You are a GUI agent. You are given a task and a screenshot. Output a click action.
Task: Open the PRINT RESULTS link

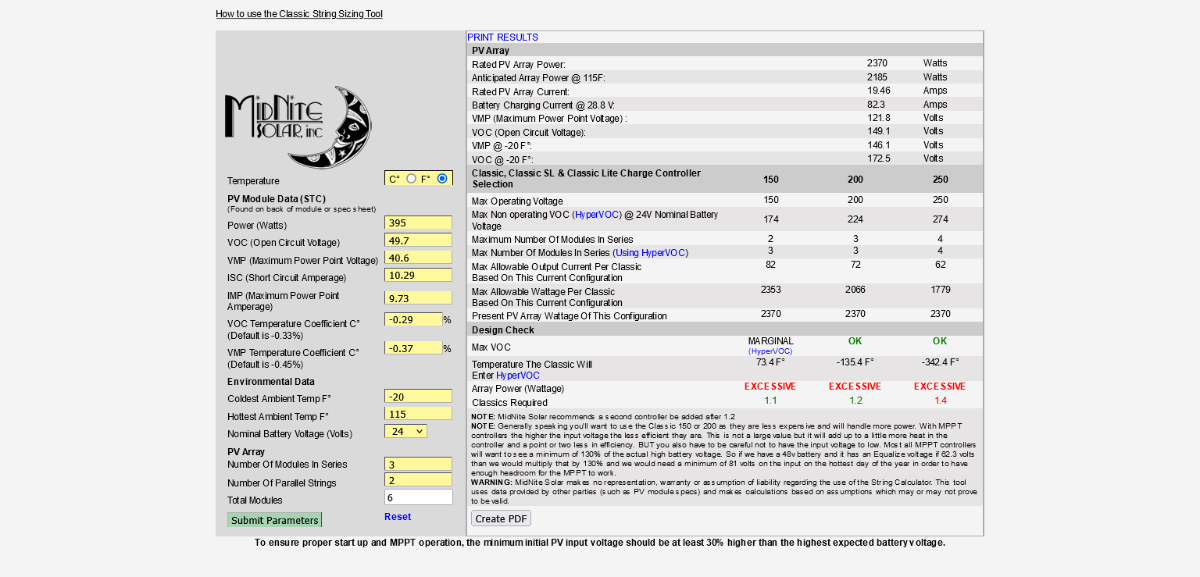point(502,37)
